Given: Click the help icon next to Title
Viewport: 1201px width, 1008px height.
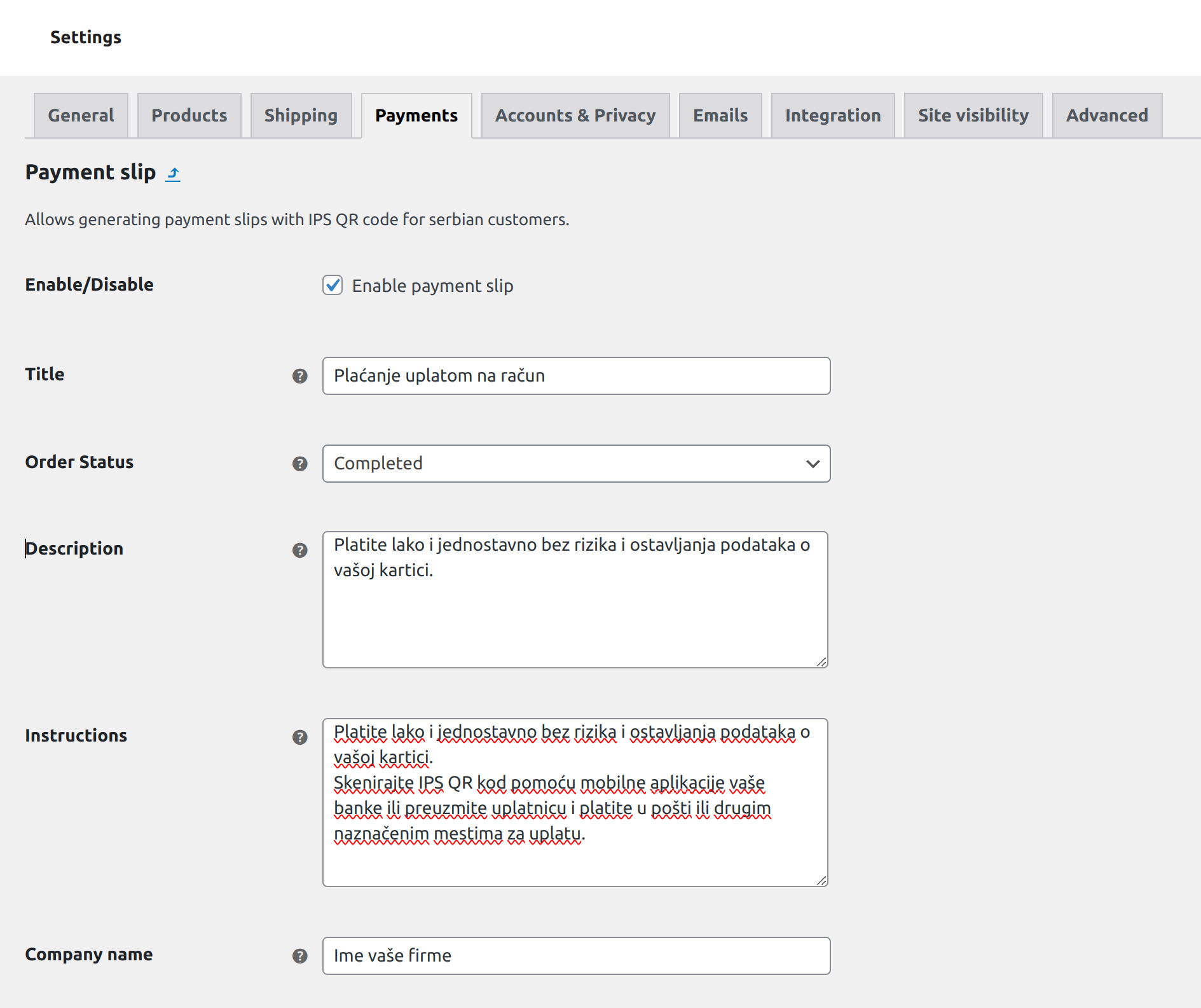Looking at the screenshot, I should [299, 376].
